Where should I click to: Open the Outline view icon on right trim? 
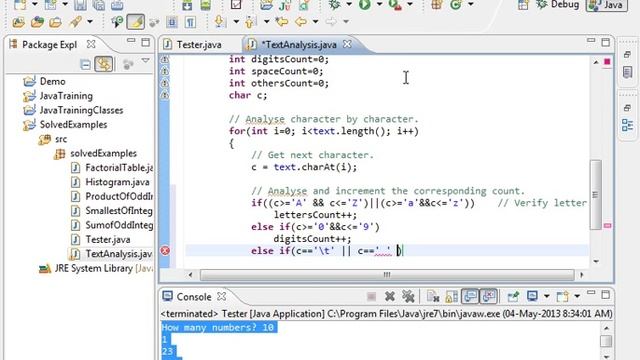tap(627, 124)
